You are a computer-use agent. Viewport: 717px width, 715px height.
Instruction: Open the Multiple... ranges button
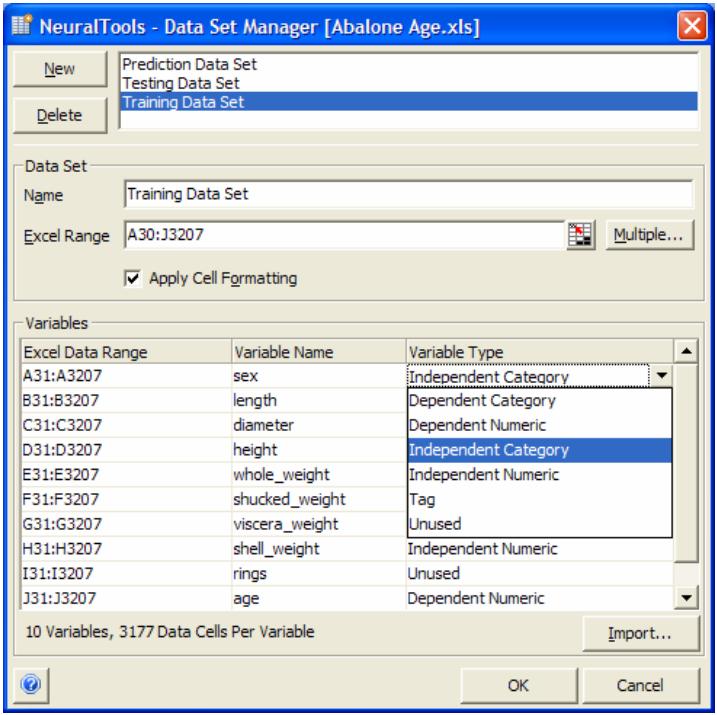(649, 235)
